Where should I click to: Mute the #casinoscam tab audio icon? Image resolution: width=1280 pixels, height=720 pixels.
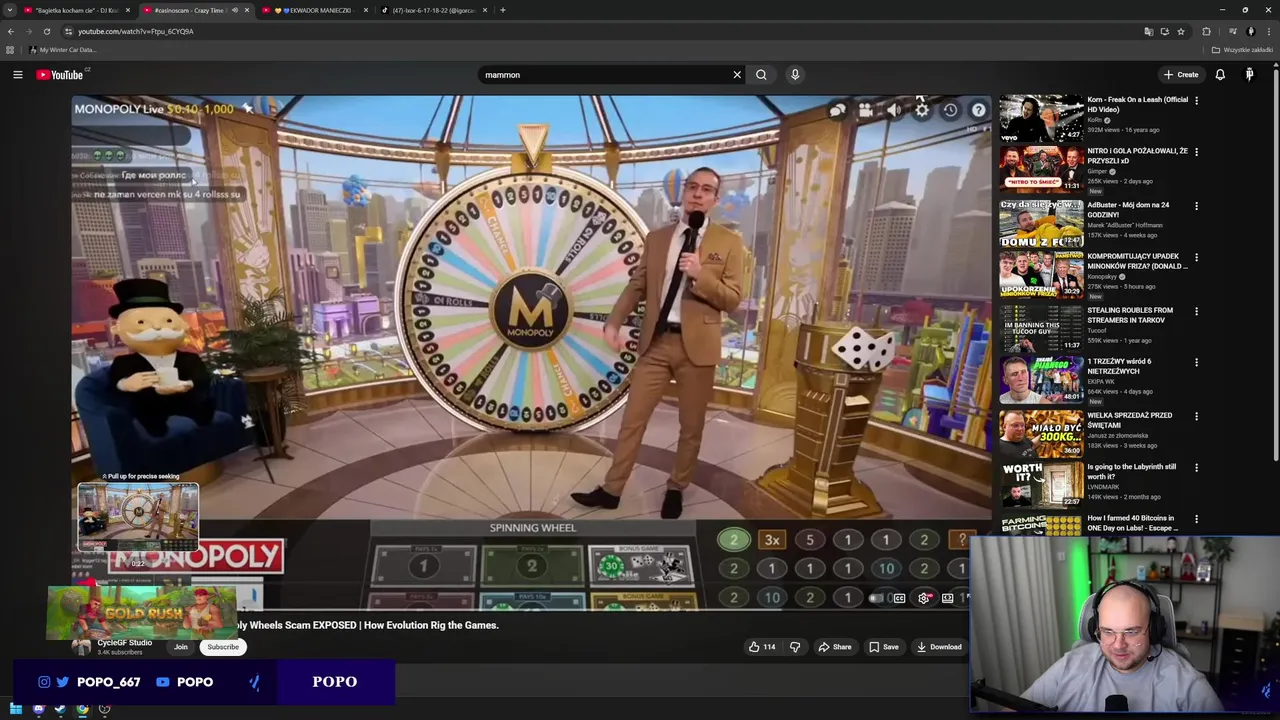point(235,10)
